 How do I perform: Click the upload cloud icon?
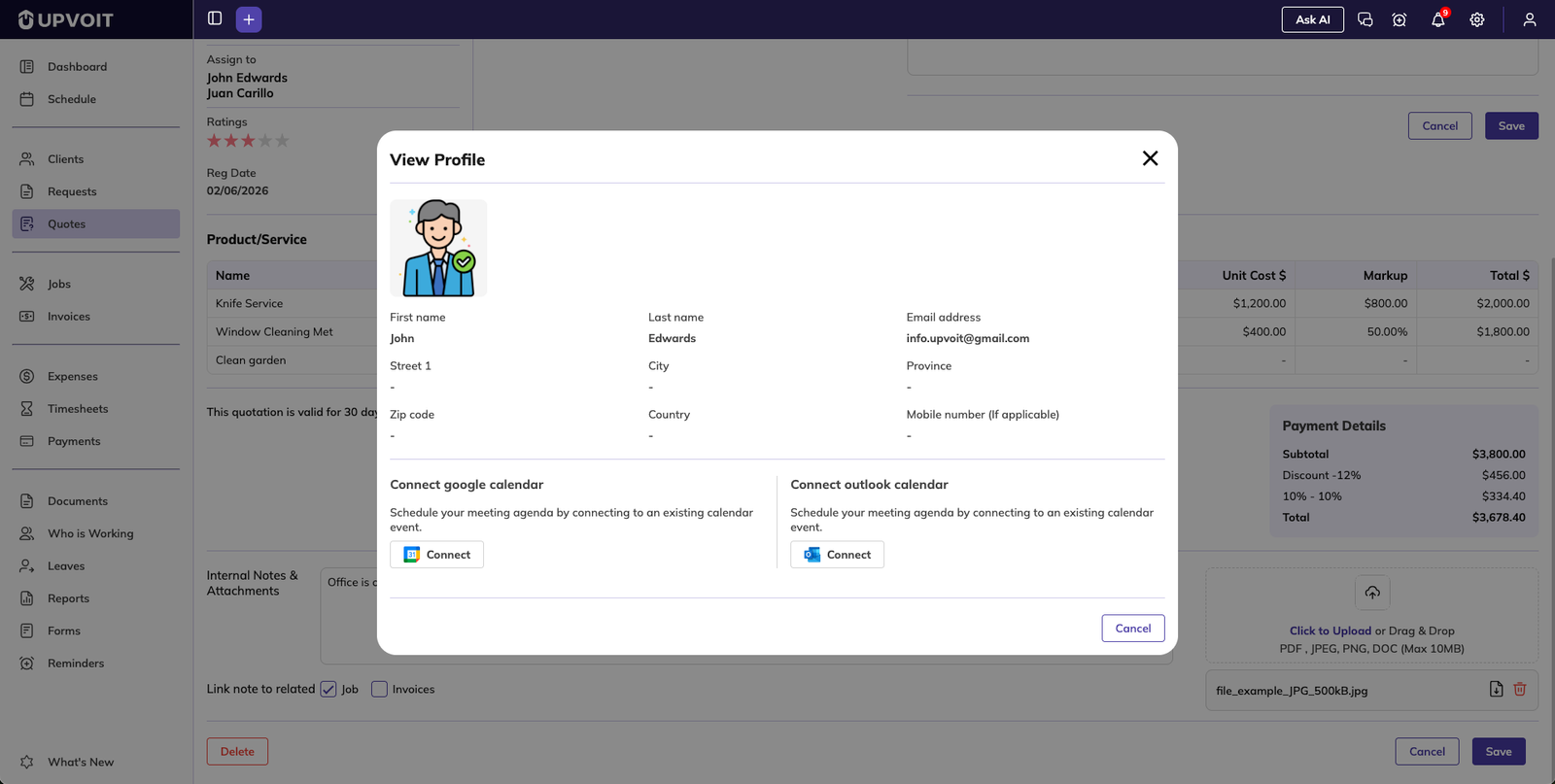pyautogui.click(x=1372, y=593)
